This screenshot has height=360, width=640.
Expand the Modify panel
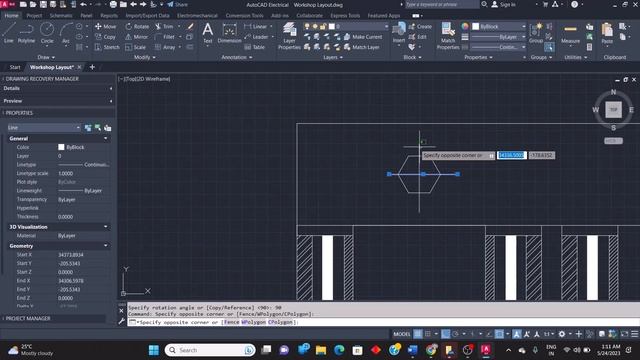pos(144,58)
